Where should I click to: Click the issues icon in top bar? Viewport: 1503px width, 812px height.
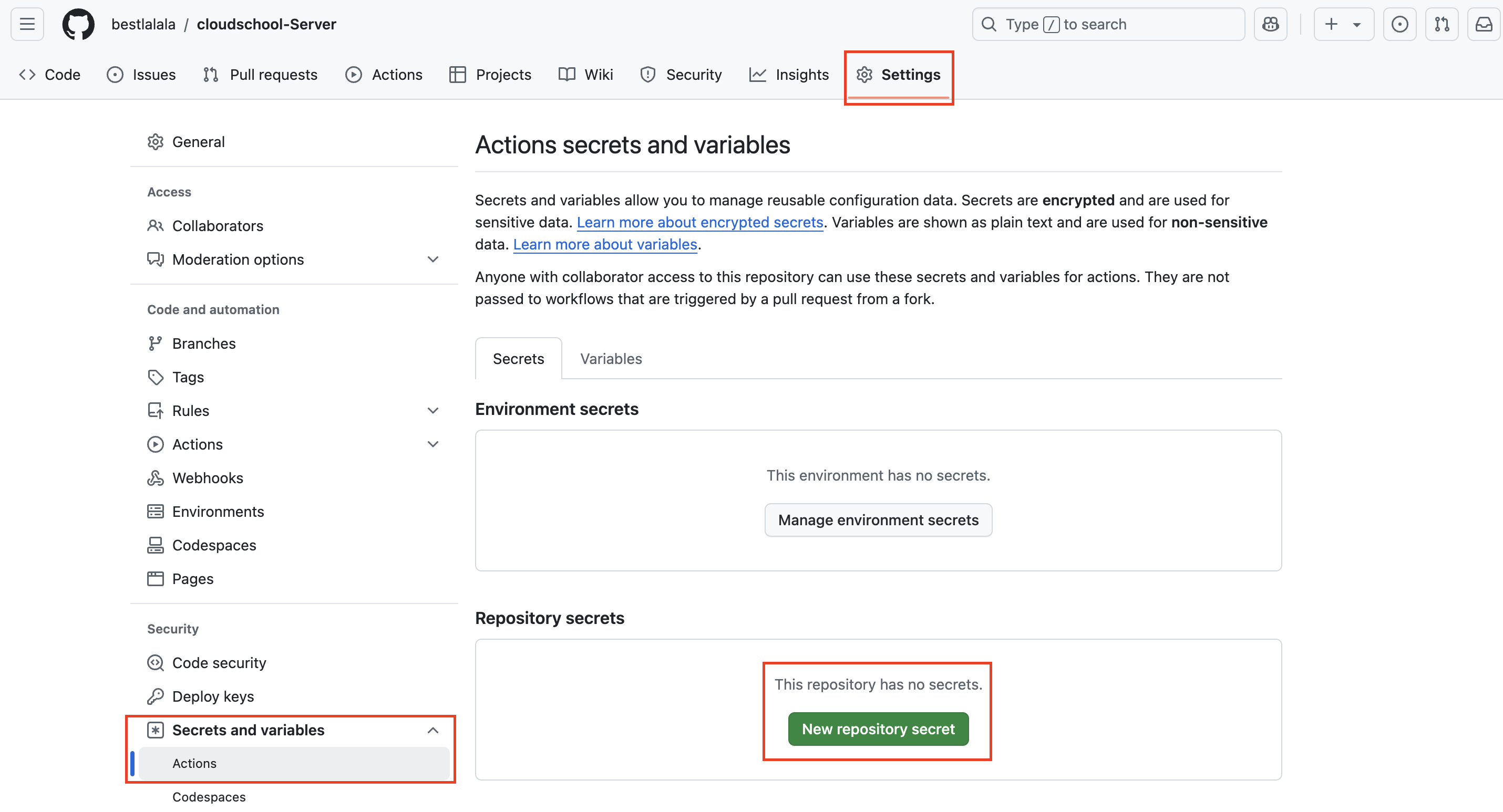click(1399, 24)
